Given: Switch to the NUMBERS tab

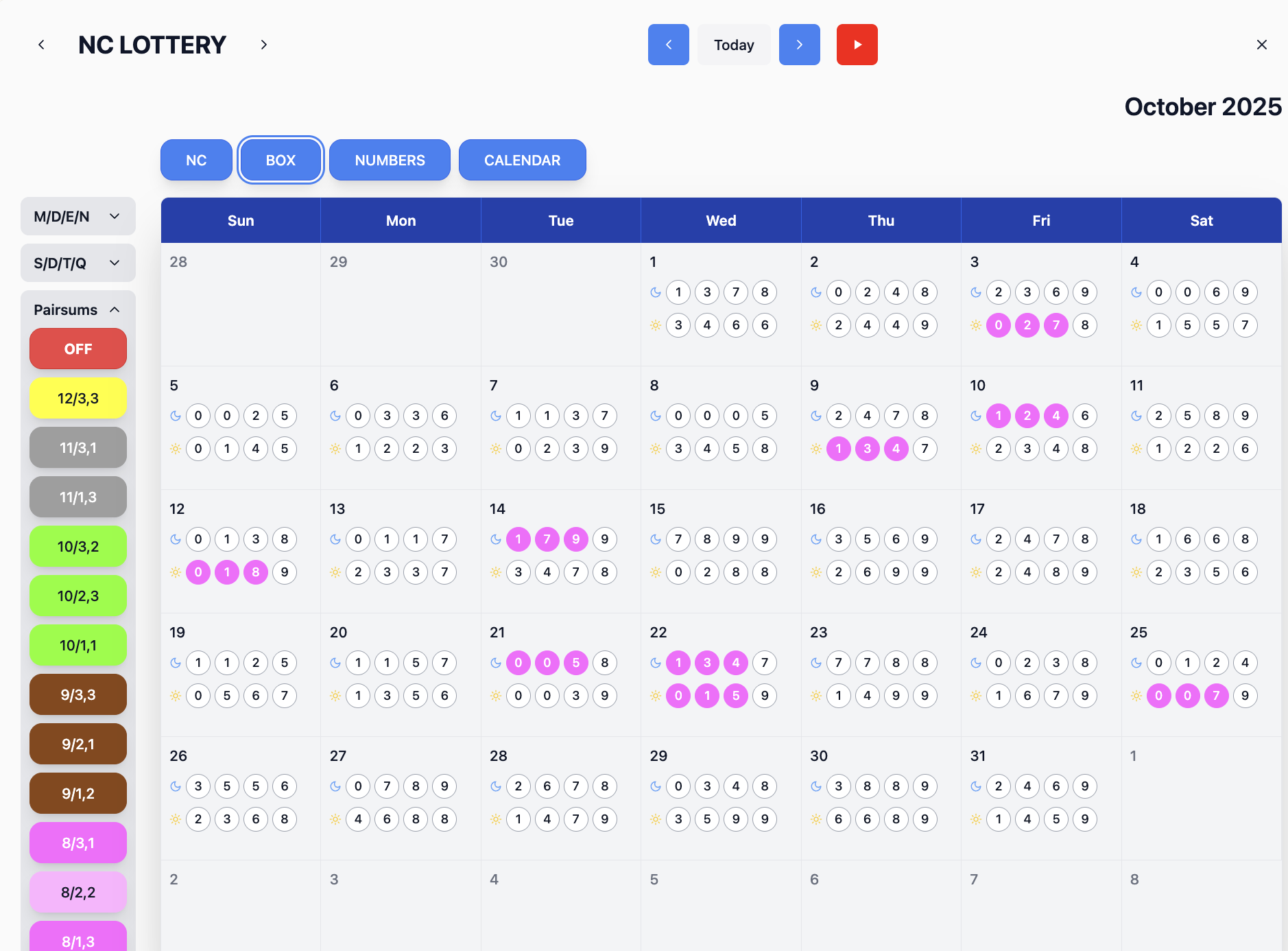Looking at the screenshot, I should click(x=390, y=160).
